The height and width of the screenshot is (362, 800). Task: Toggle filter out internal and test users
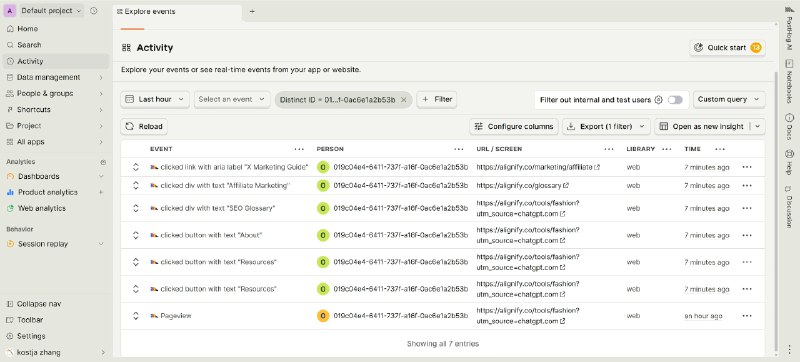675,100
